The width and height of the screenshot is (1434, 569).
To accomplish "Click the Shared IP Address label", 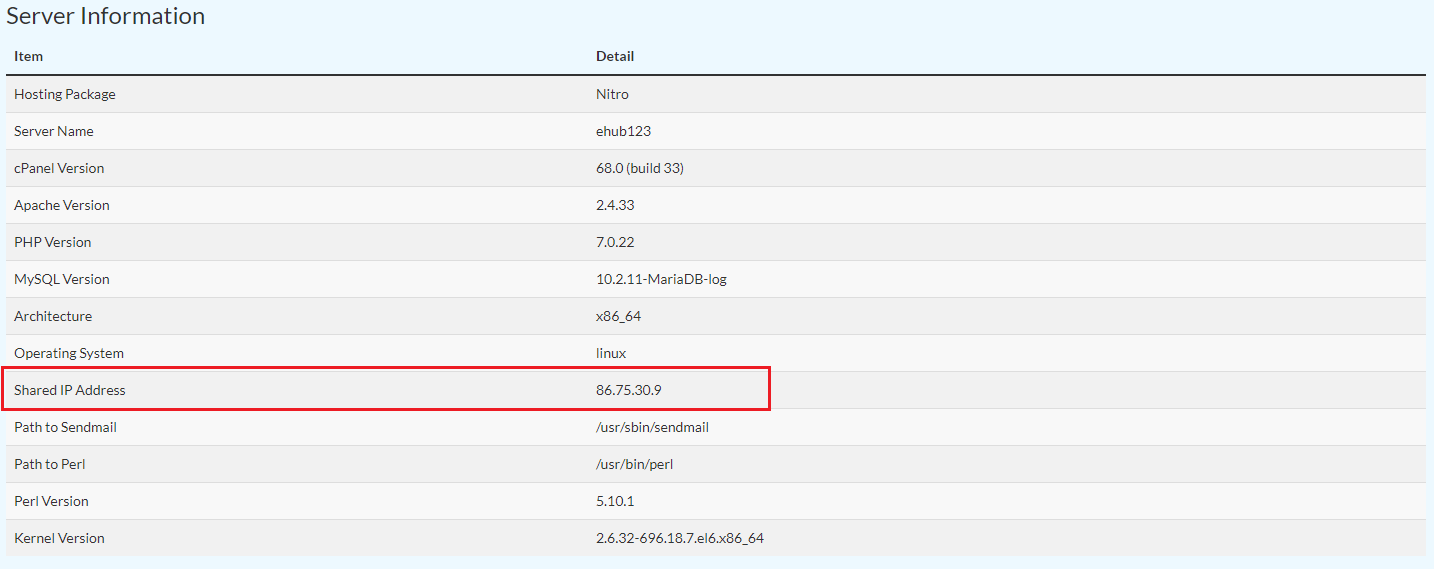I will pos(70,390).
